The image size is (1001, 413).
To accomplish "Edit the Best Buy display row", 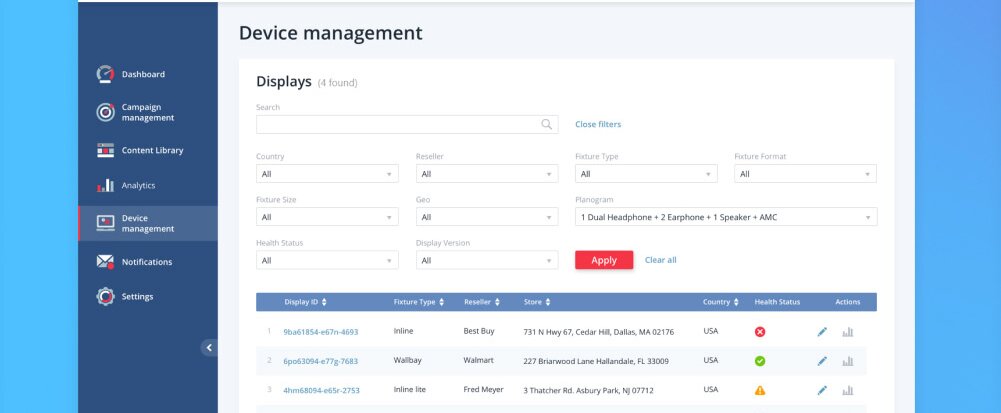I will (822, 332).
